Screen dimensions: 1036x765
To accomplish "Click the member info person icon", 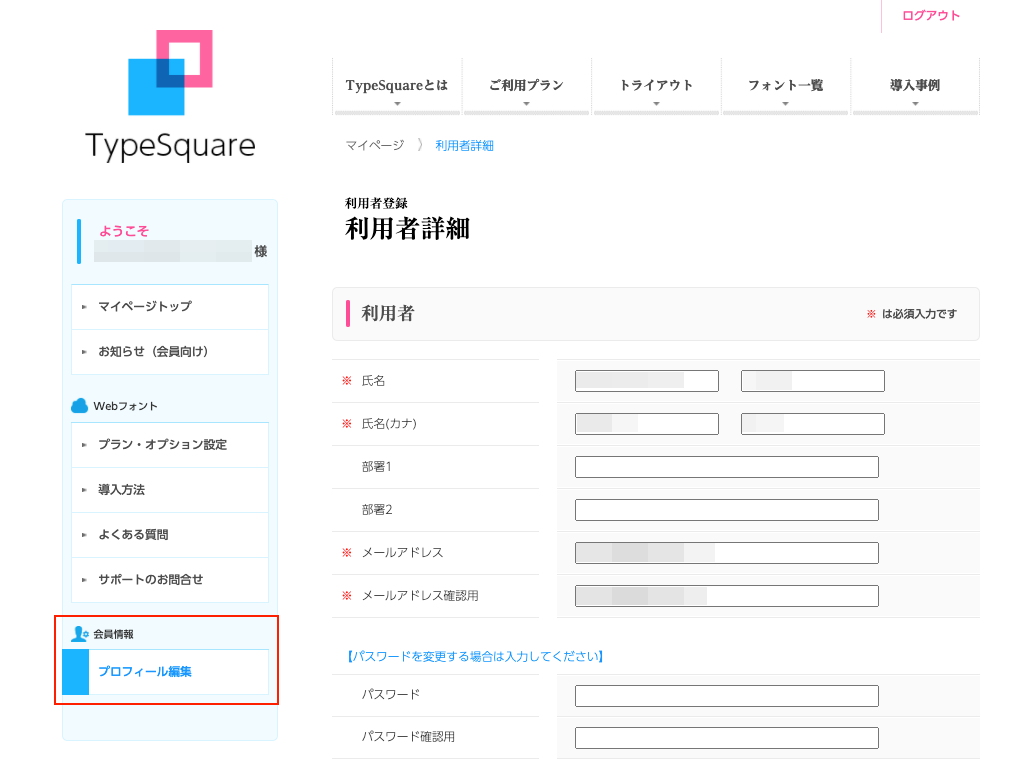I will (80, 634).
